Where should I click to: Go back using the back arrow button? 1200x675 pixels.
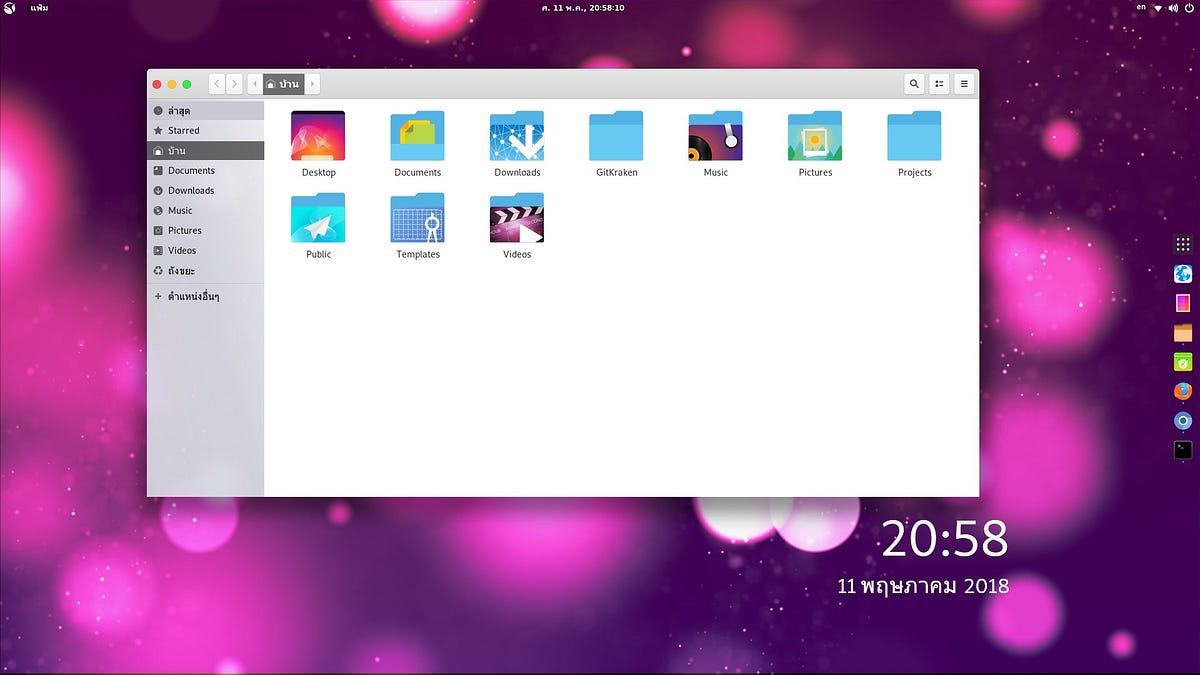point(216,83)
